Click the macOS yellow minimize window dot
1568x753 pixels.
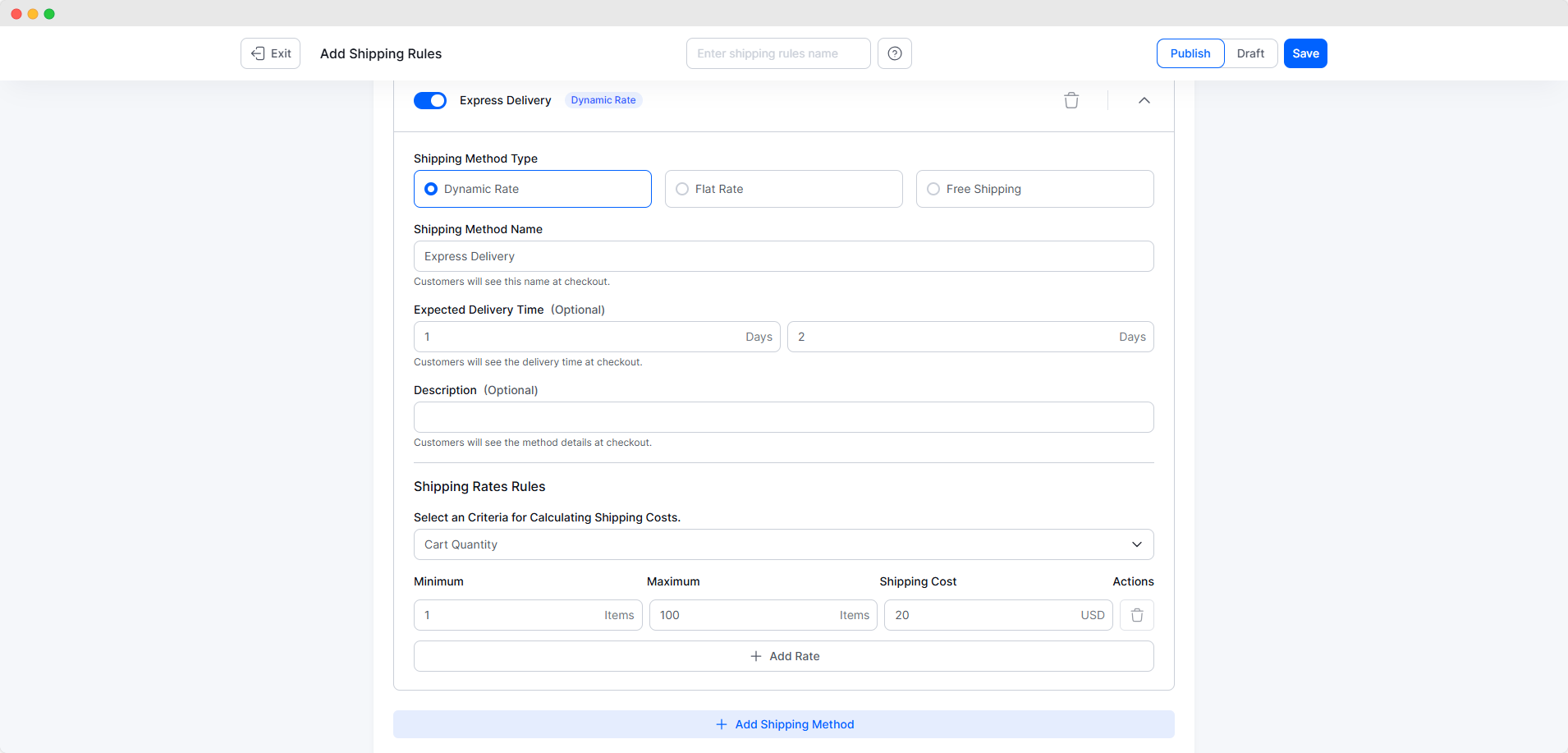(x=33, y=14)
